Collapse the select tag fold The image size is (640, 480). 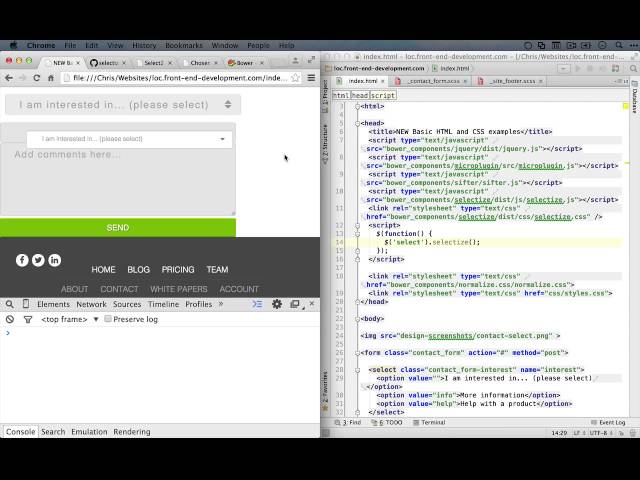(358, 370)
